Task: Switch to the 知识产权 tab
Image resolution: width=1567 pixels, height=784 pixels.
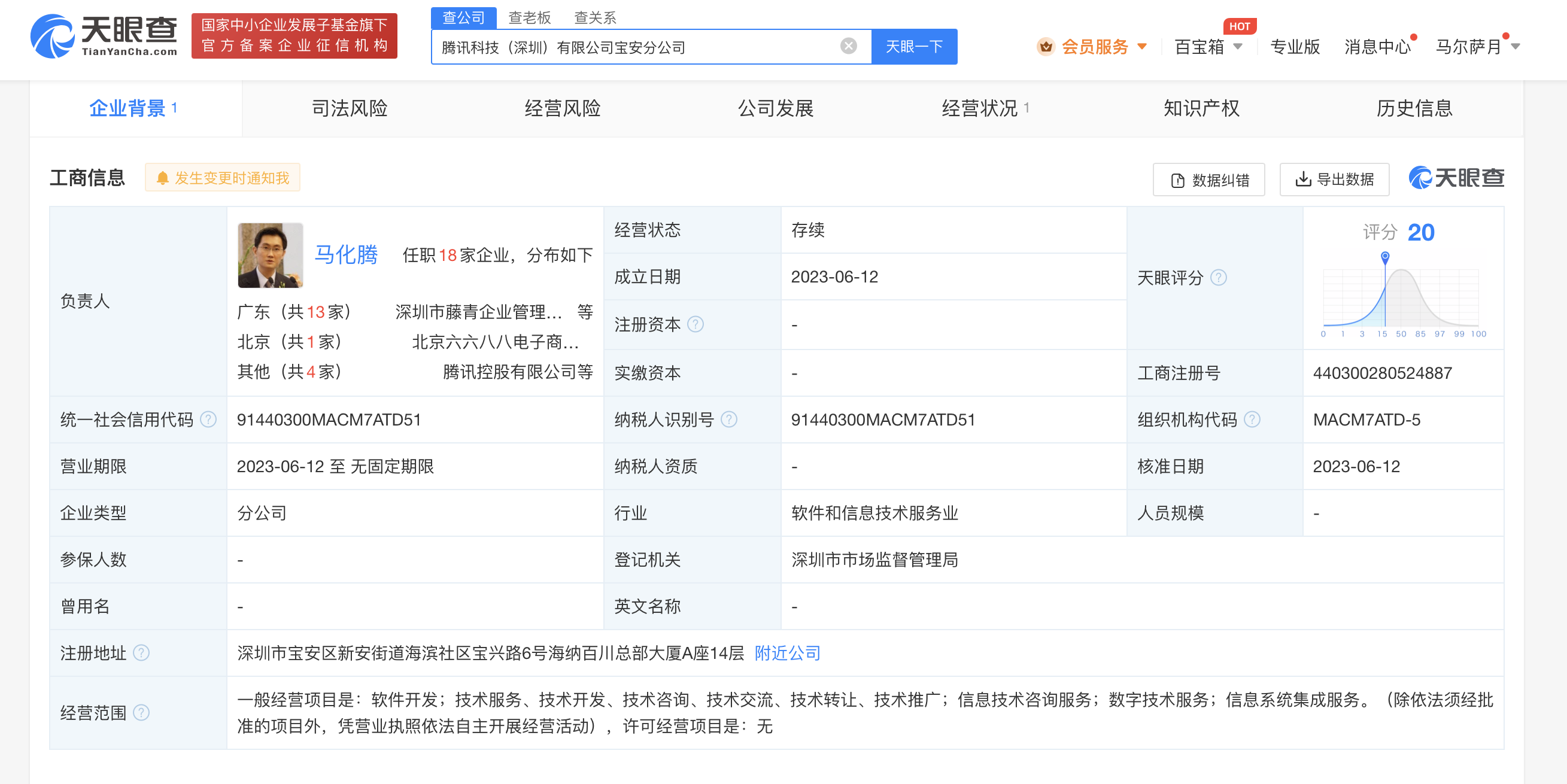Action: pos(1201,108)
